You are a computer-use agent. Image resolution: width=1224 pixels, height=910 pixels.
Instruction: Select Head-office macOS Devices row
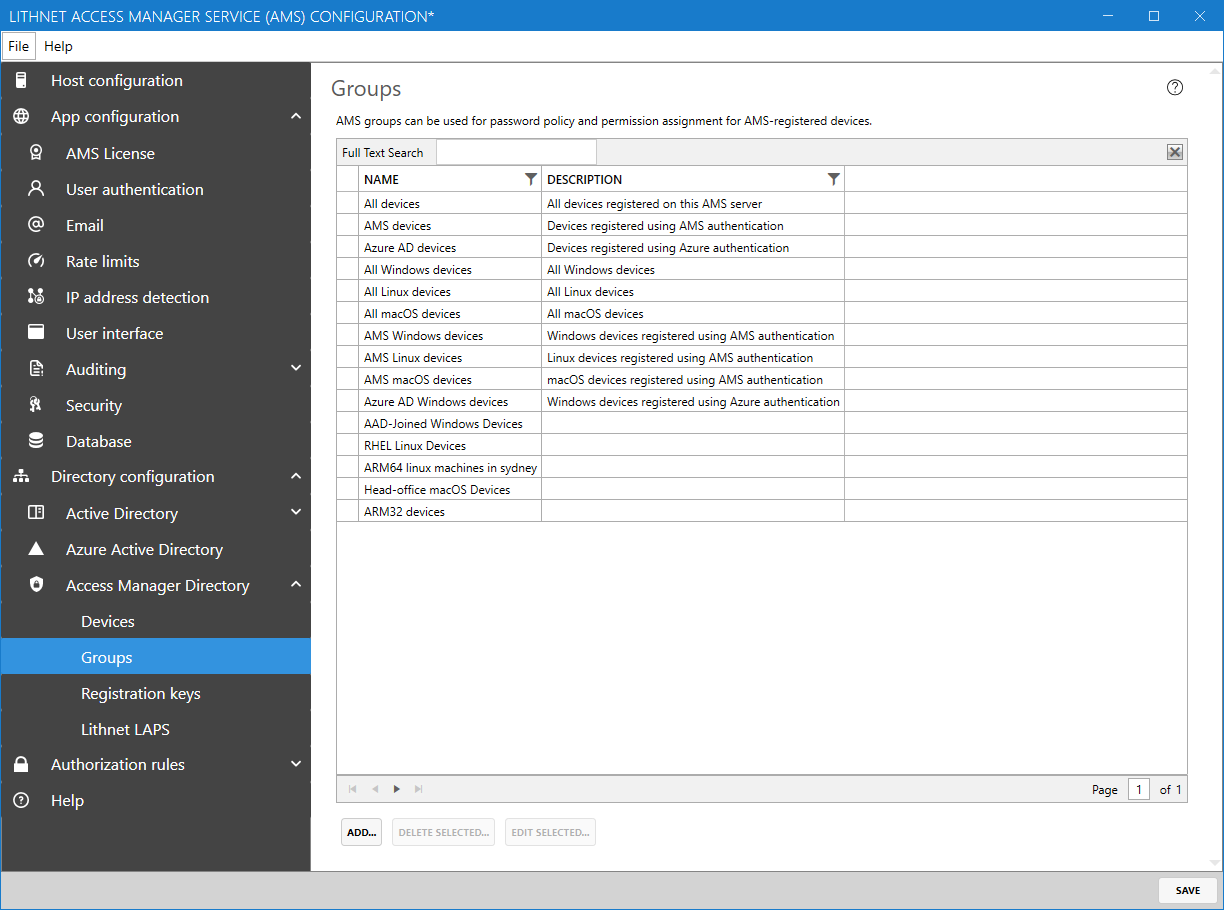[x=762, y=489]
